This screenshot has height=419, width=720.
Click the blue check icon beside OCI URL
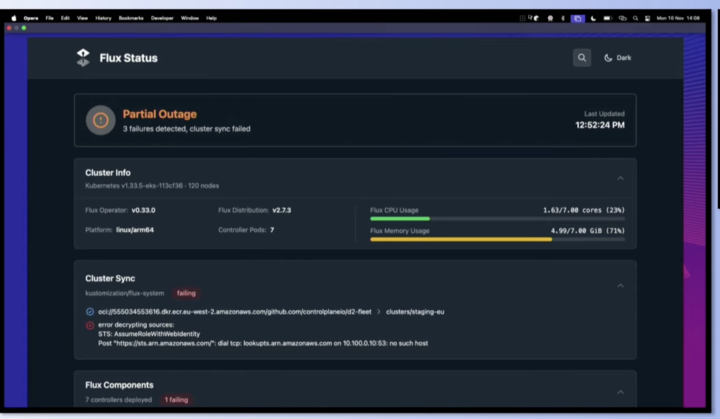(x=90, y=312)
